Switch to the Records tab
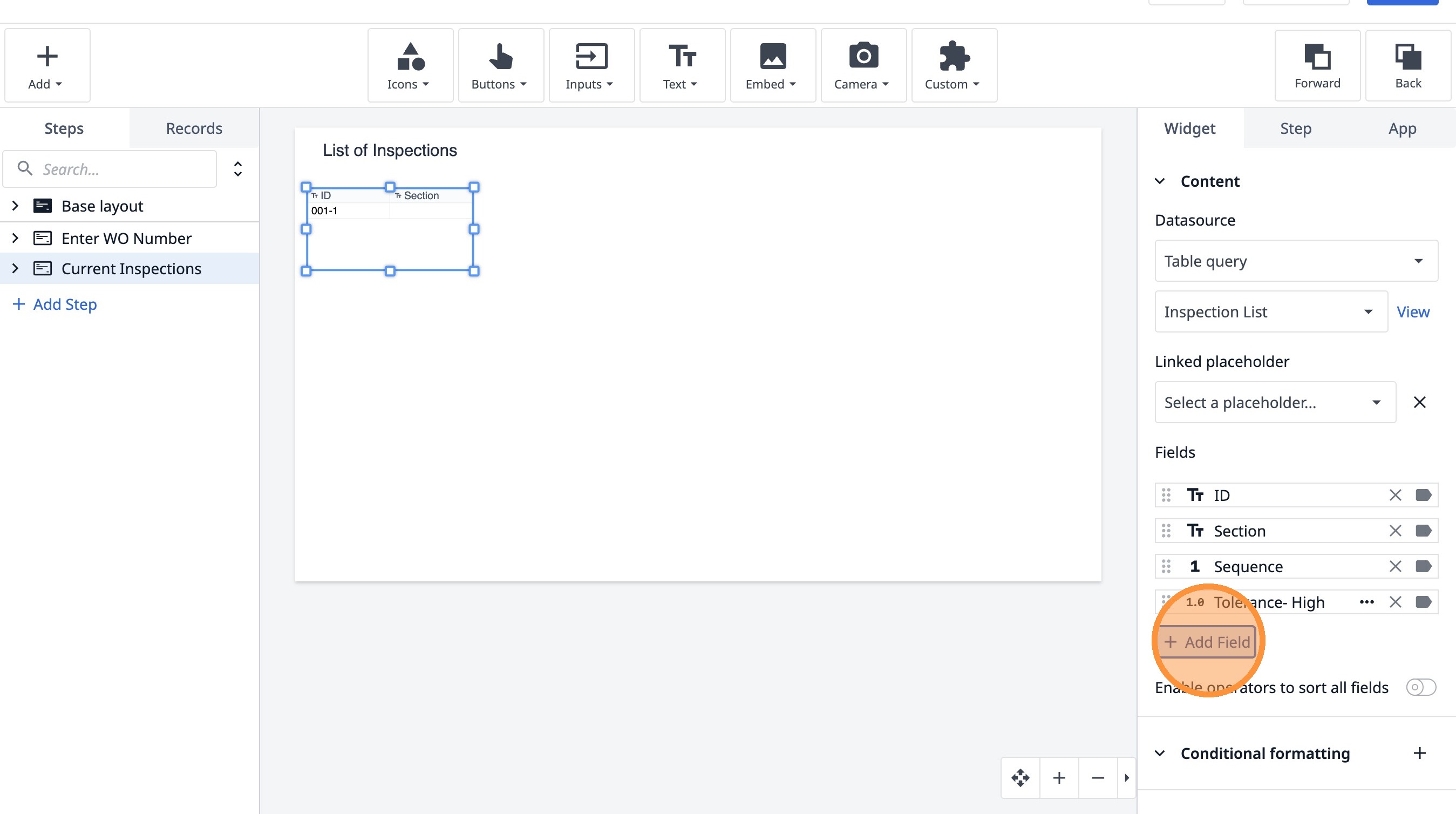This screenshot has height=814, width=1456. point(194,128)
